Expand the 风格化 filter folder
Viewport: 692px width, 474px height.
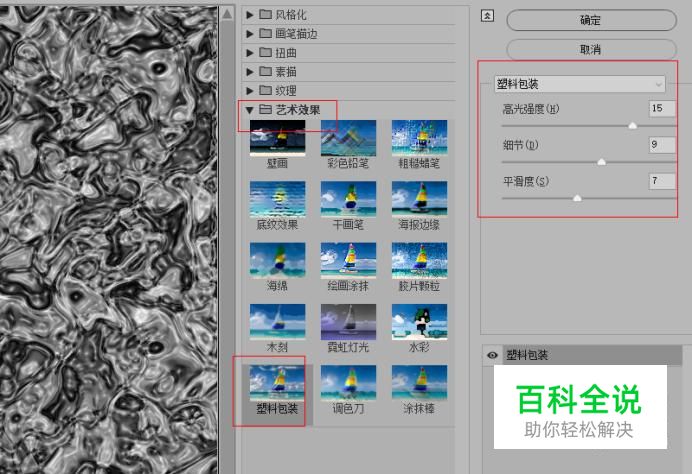249,15
